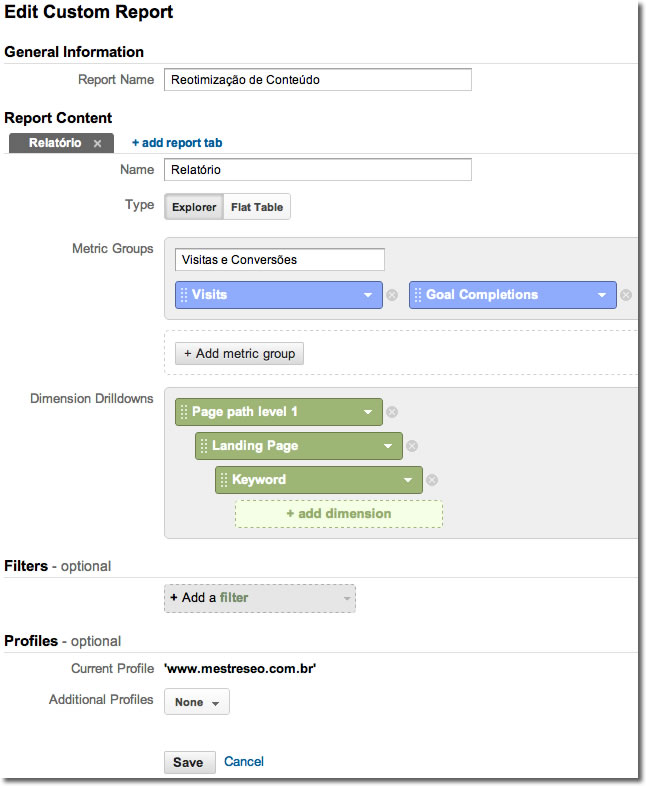Remove the Visits metric with its x icon
646x786 pixels.
click(x=392, y=295)
